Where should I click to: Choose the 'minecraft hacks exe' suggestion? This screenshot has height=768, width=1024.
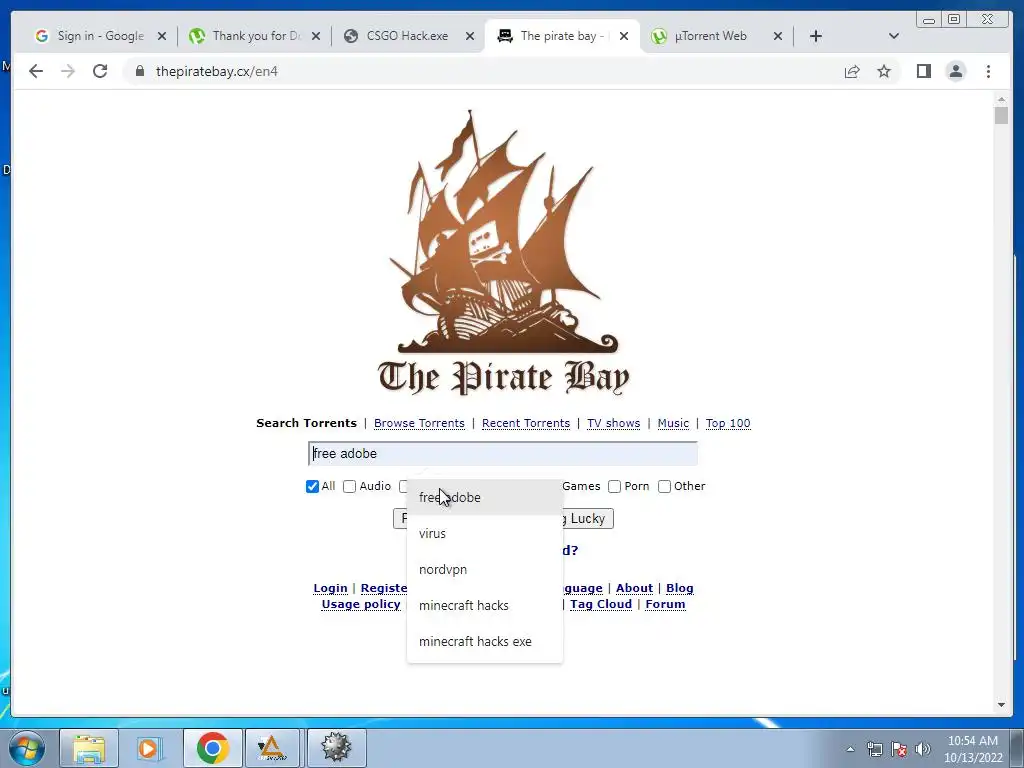coord(485,641)
